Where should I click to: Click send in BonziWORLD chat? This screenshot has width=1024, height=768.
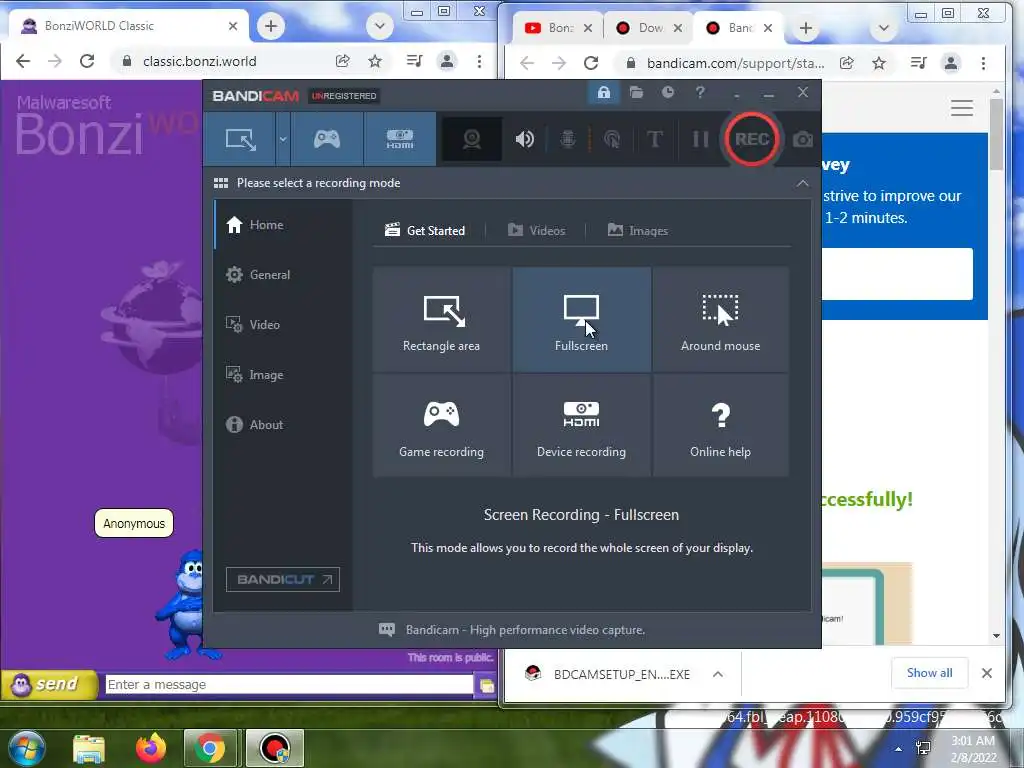coord(48,684)
